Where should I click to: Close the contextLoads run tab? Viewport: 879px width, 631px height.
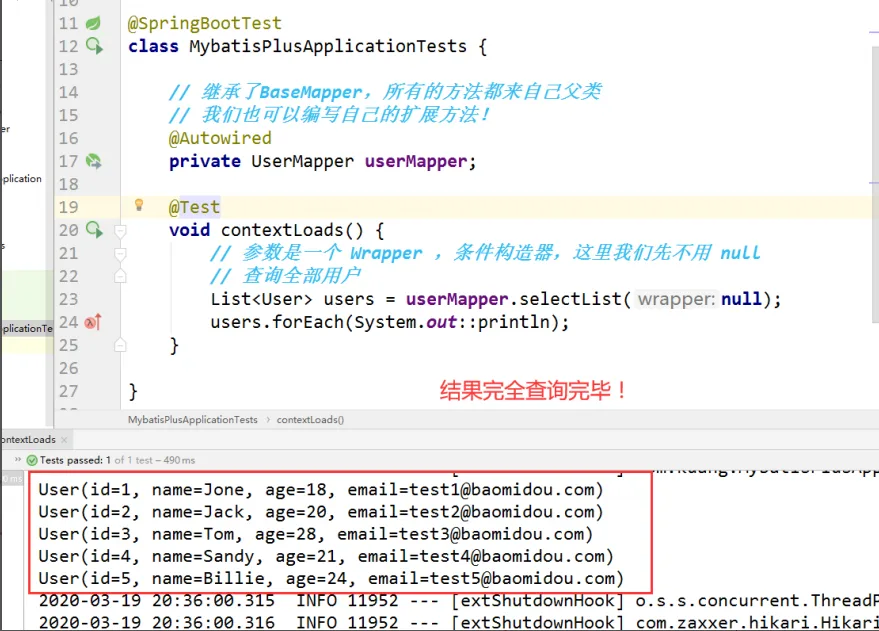64,440
